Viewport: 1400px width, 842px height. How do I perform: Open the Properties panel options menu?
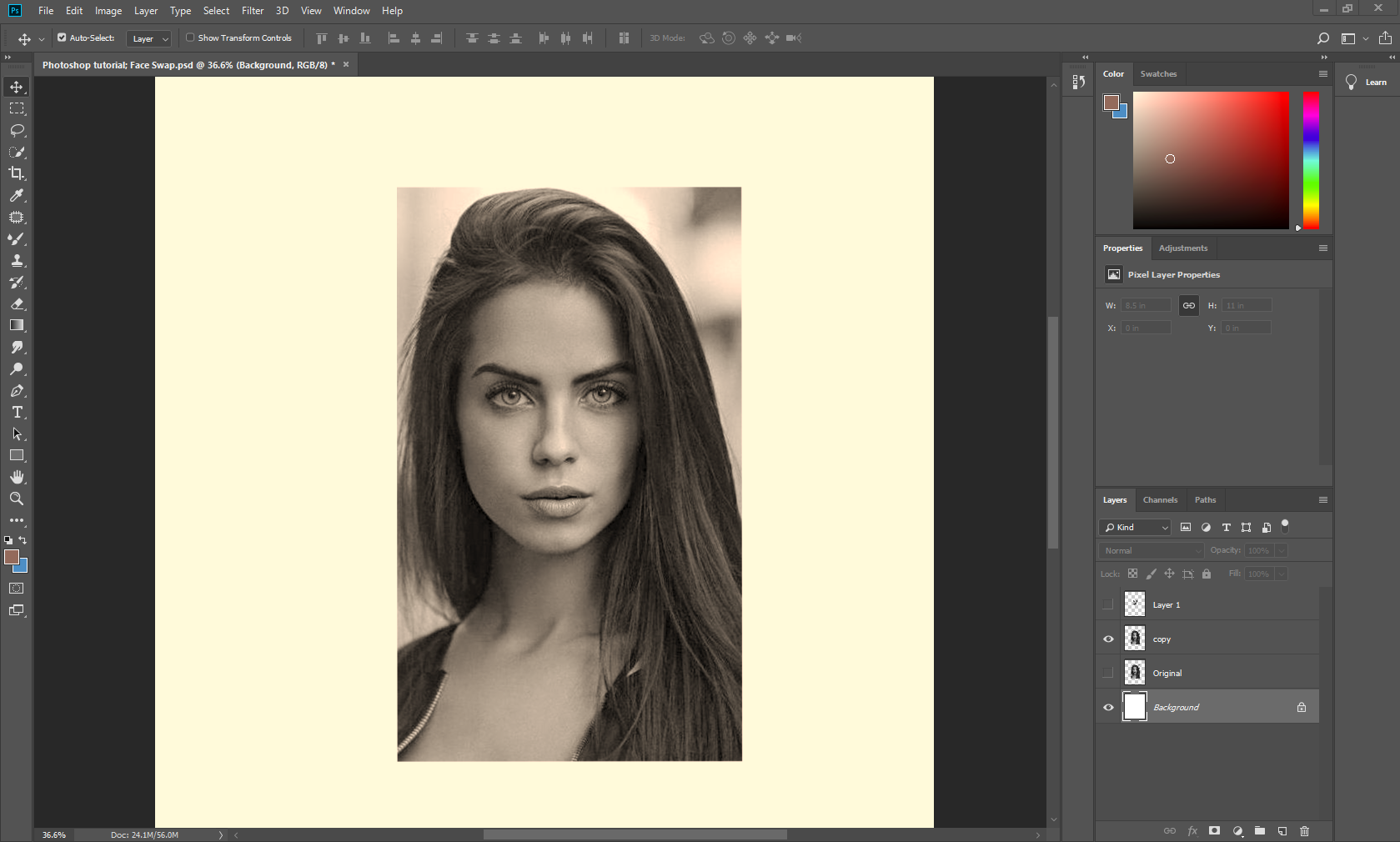1323,248
